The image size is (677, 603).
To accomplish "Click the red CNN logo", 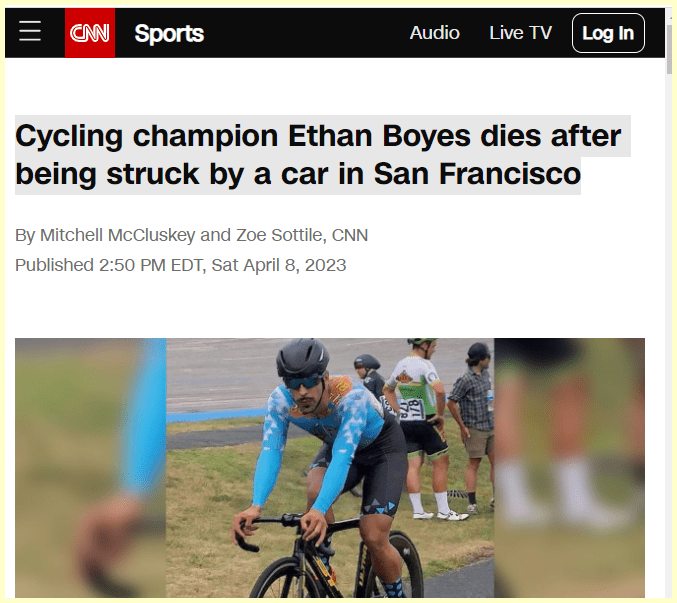I will click(x=90, y=33).
